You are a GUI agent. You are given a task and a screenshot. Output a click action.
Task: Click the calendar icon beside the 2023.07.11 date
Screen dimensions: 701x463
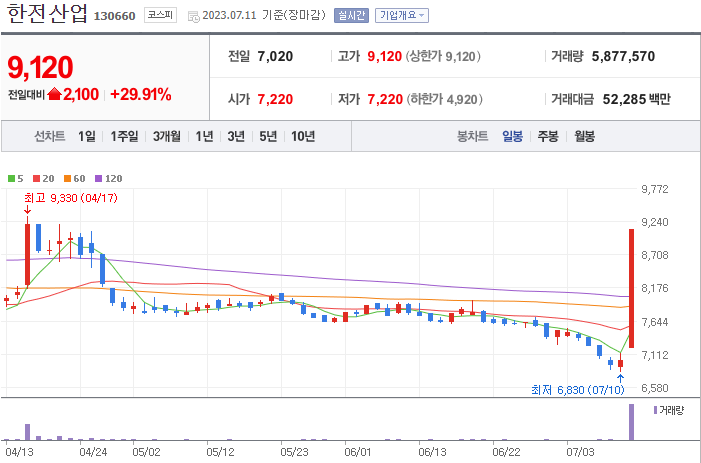194,16
